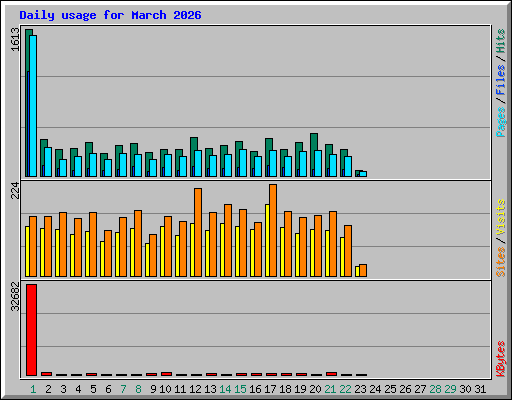Click the KBytes legend label
The image size is (512, 400).
click(x=500, y=359)
